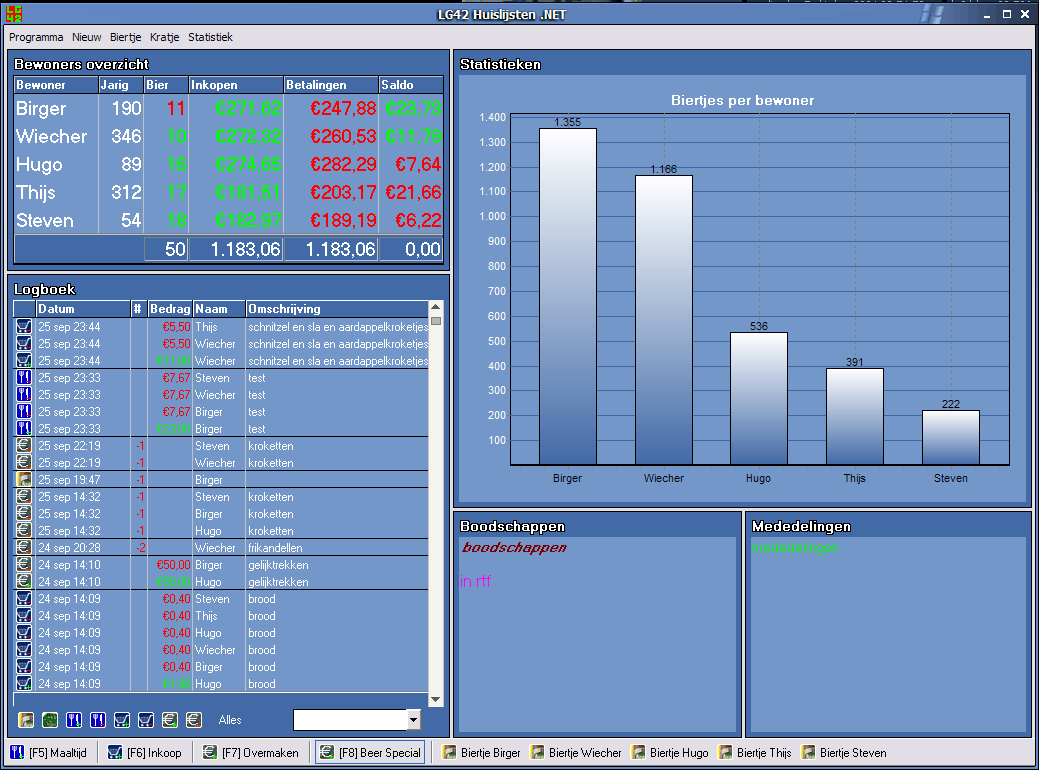The width and height of the screenshot is (1039, 770).
Task: Click the F6 Inkoop toolbar button
Action: (x=145, y=753)
